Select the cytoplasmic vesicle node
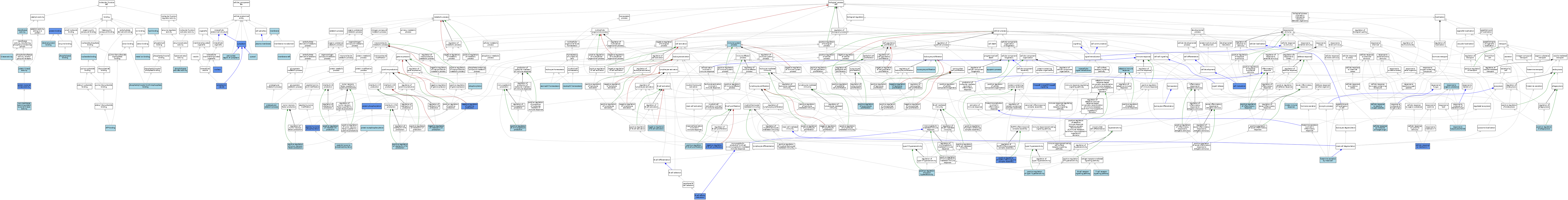 click(x=222, y=86)
